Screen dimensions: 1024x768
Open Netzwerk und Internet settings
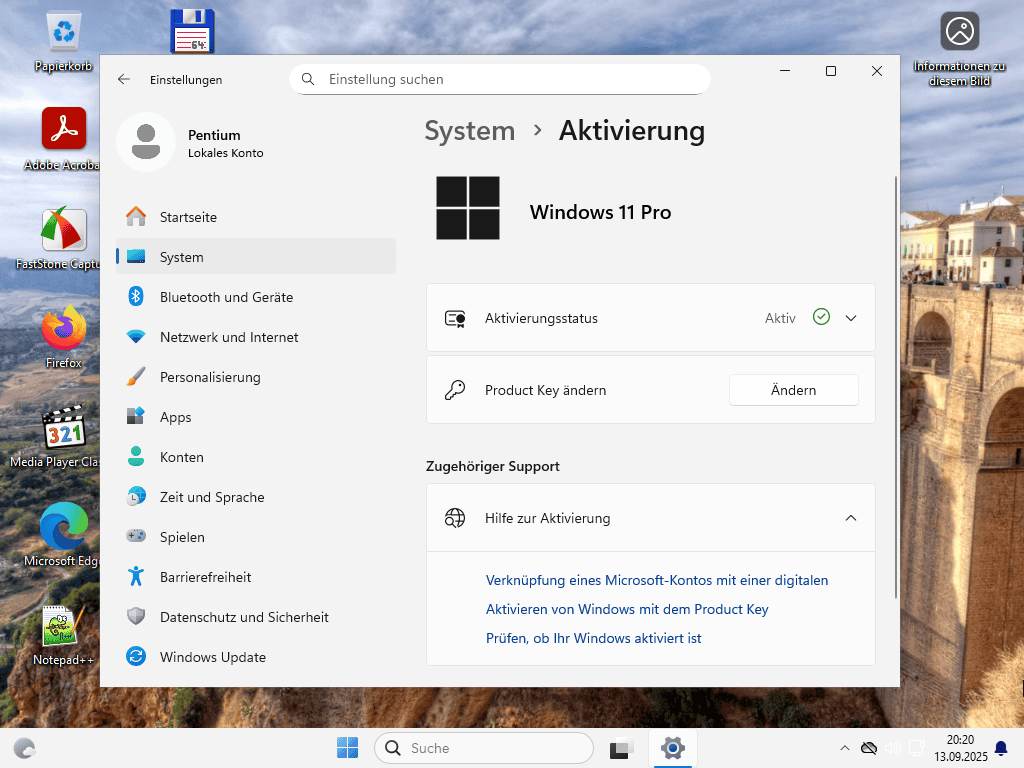[256, 337]
